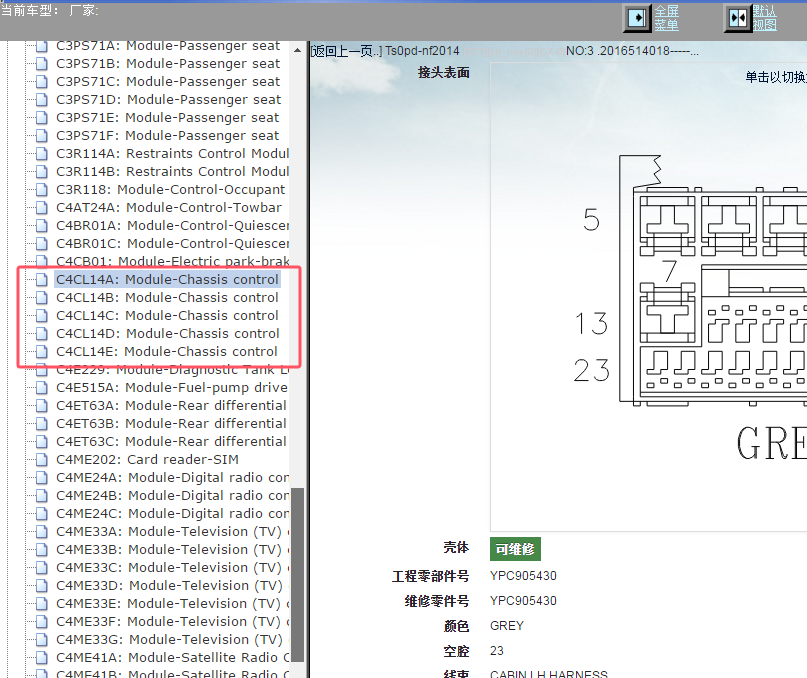
Task: Select C4ME33C Module-Television (TV)
Action: (172, 568)
